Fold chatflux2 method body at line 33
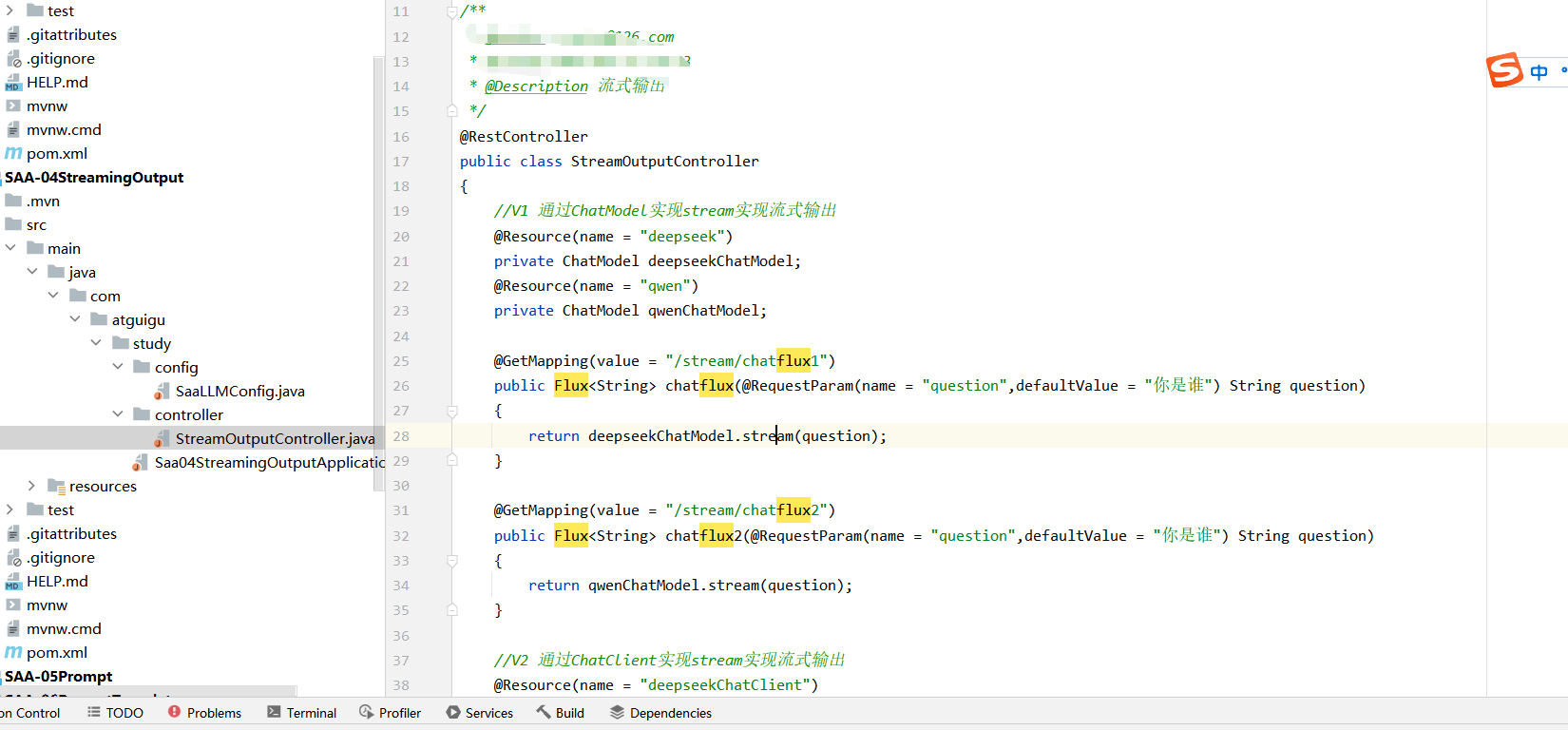 (452, 561)
